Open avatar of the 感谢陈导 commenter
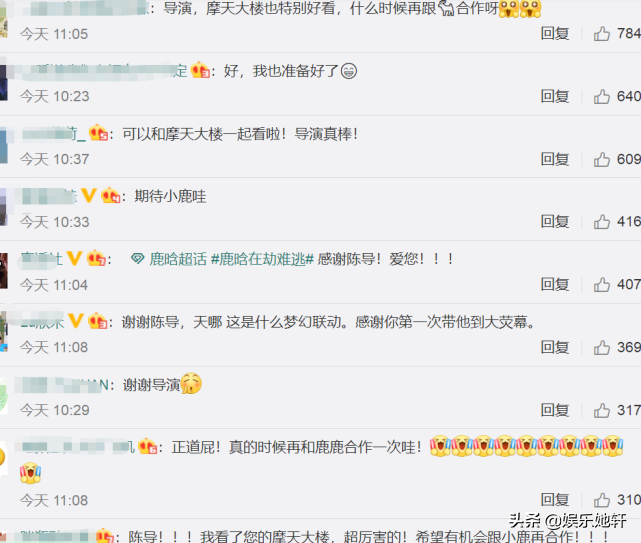Image resolution: width=641 pixels, height=543 pixels. click(4, 271)
